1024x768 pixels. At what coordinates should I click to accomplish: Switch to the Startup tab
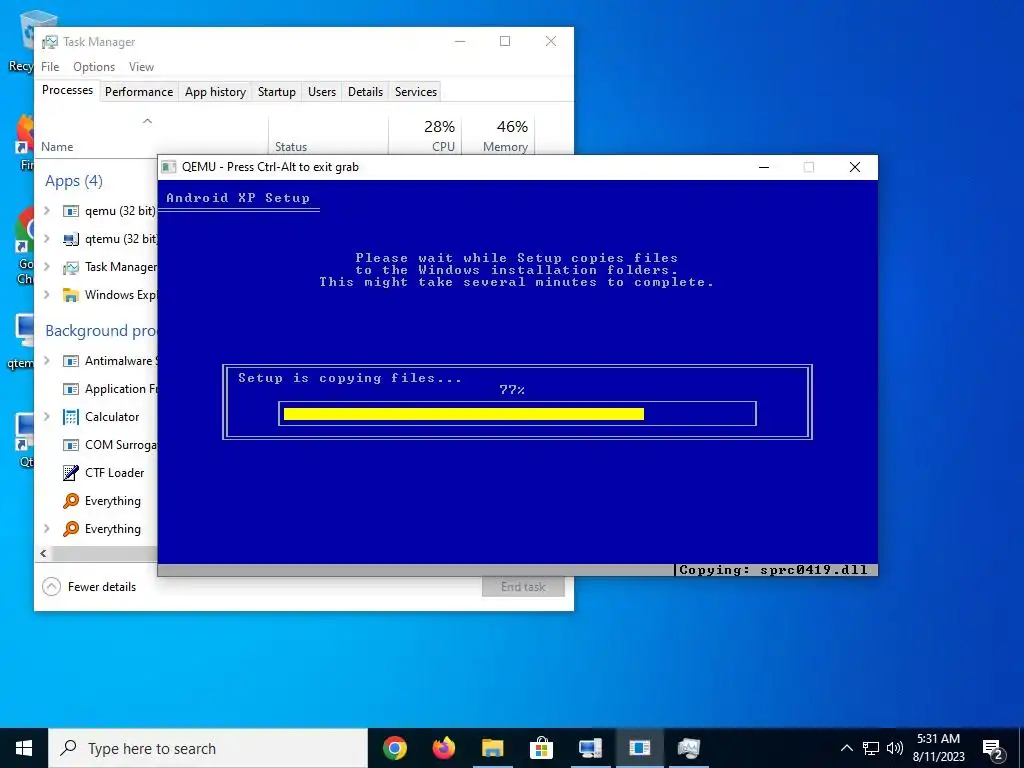click(x=277, y=92)
